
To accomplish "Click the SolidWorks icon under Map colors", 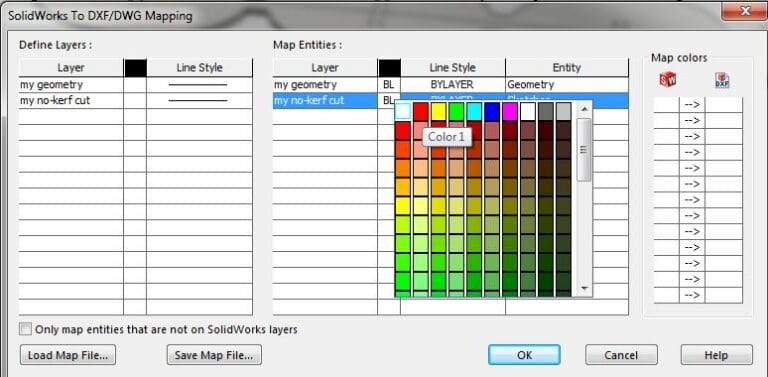I will [x=667, y=79].
